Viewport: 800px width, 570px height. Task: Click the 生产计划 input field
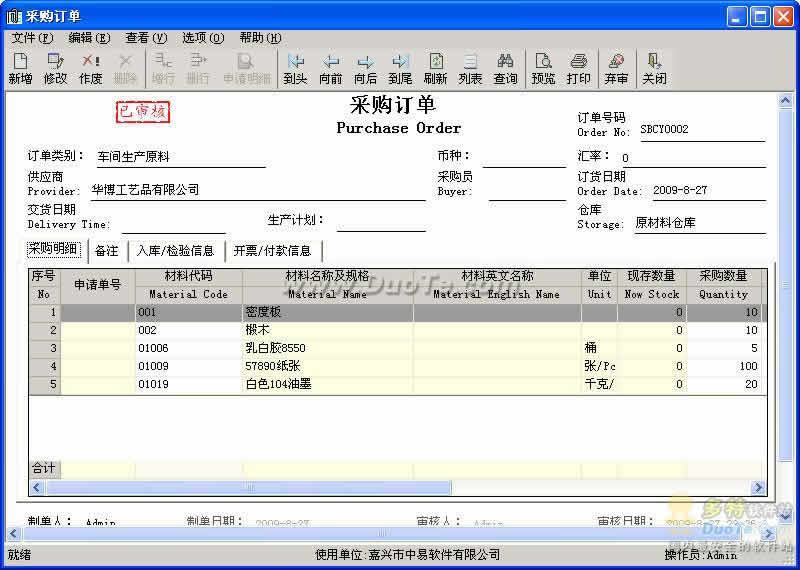pos(381,222)
